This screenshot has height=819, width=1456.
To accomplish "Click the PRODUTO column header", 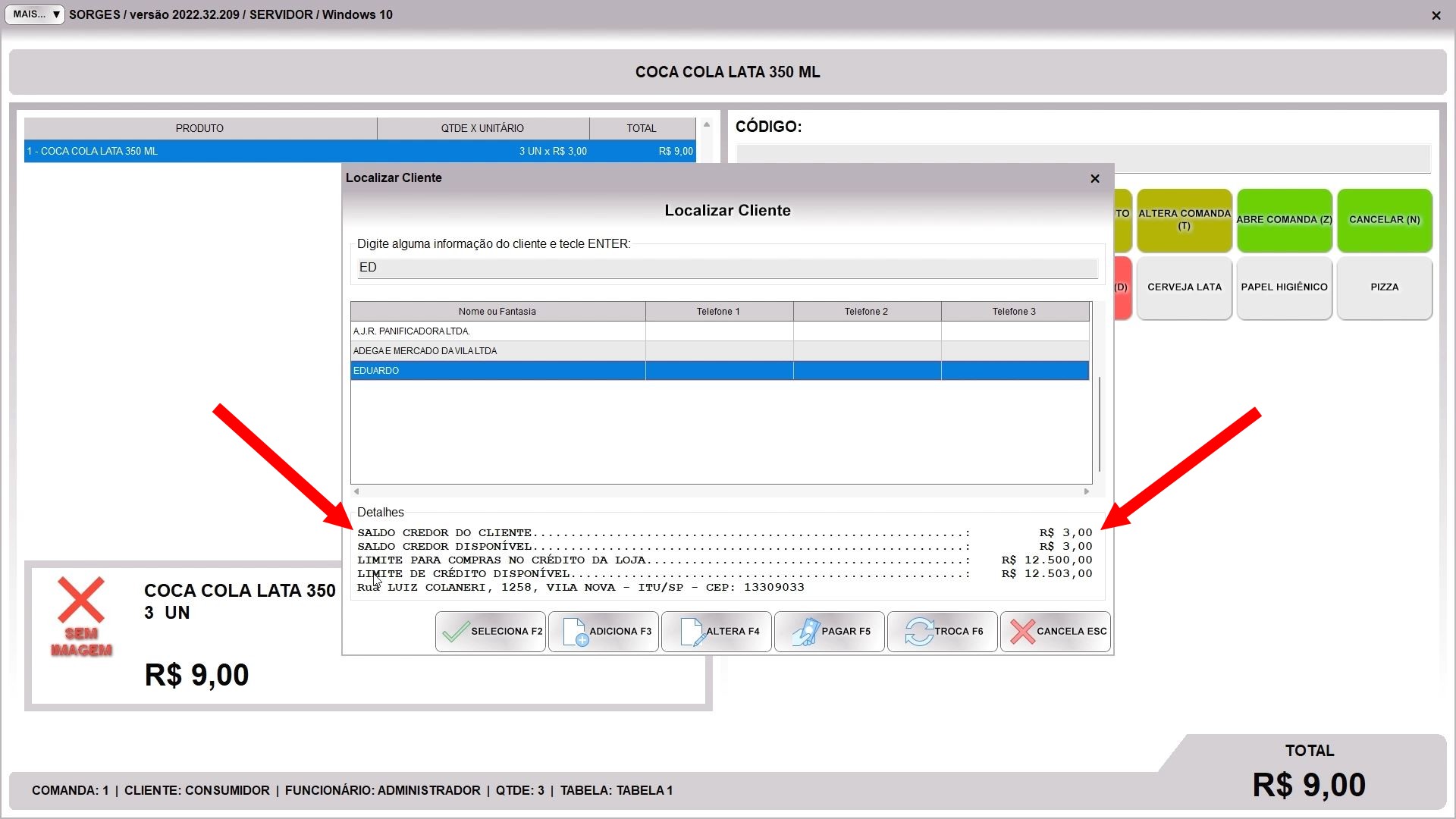I will click(200, 129).
